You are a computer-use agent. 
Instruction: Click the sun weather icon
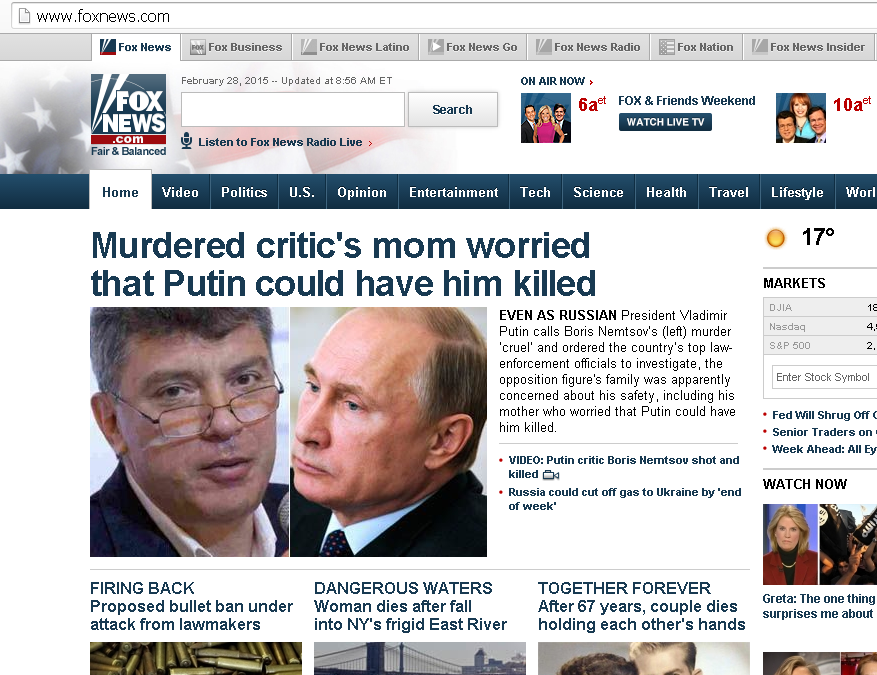click(775, 238)
